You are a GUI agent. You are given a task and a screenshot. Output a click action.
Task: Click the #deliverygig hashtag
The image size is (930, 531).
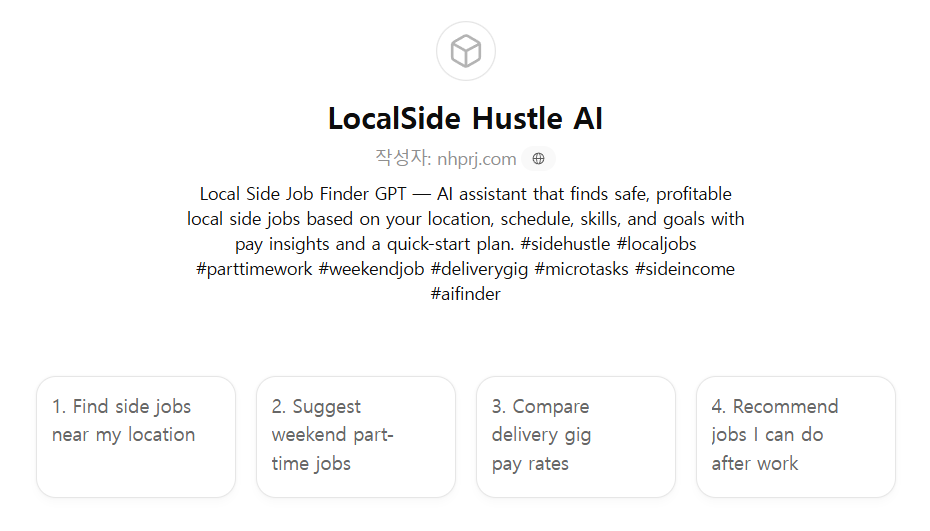pos(480,269)
